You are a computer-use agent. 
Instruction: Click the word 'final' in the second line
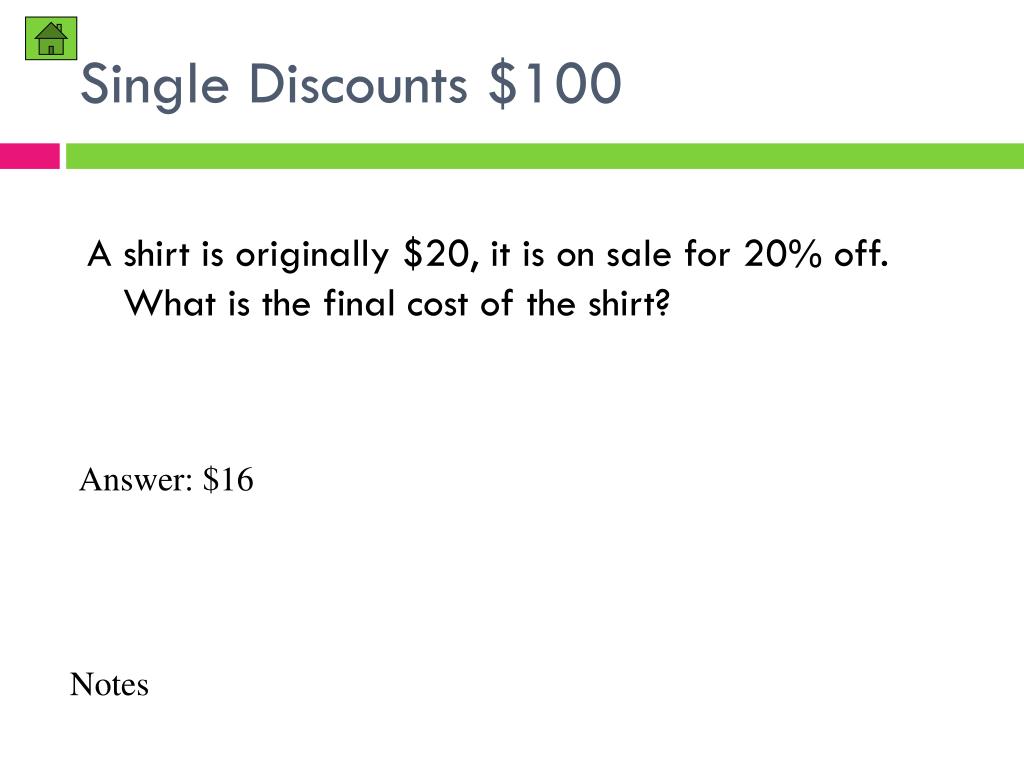pyautogui.click(x=359, y=303)
